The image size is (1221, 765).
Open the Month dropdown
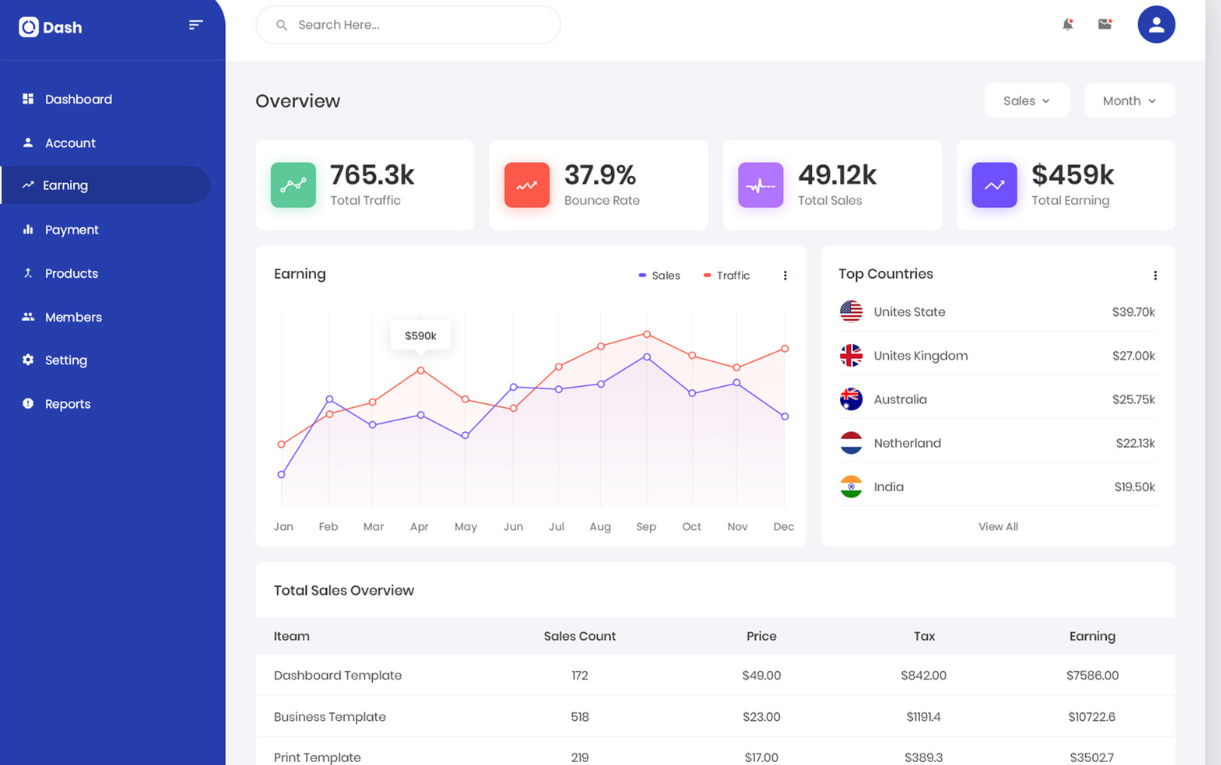[1129, 100]
